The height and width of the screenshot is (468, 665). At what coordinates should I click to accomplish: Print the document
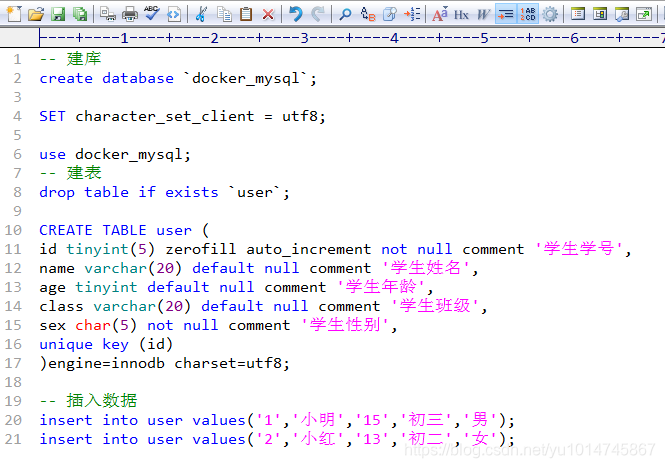[x=130, y=14]
